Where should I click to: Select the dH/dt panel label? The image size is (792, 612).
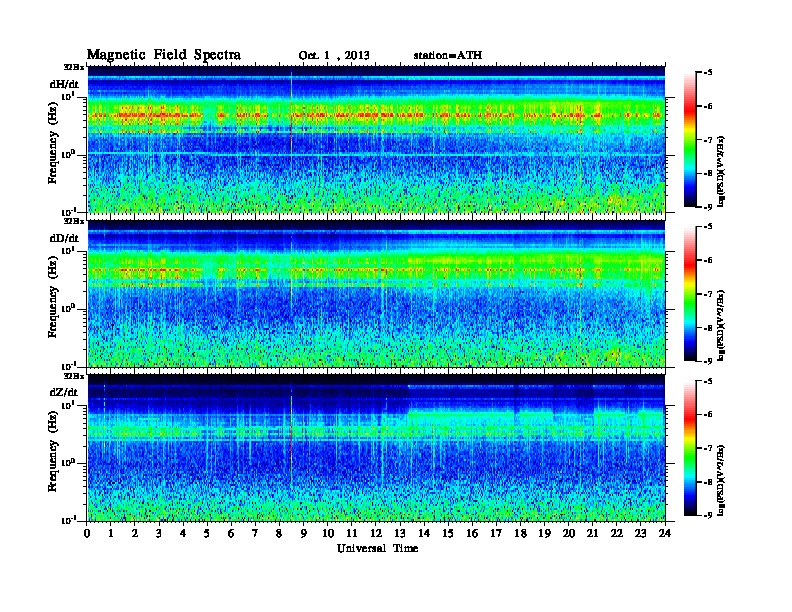point(64,84)
